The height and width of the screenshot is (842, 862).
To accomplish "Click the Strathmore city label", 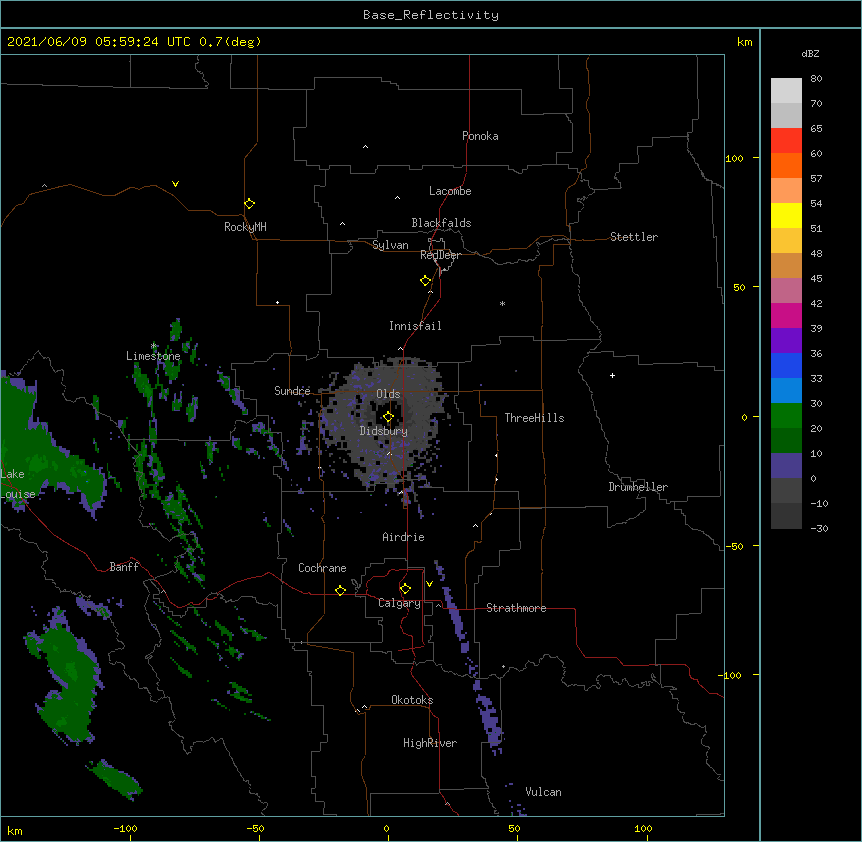I will pos(516,608).
